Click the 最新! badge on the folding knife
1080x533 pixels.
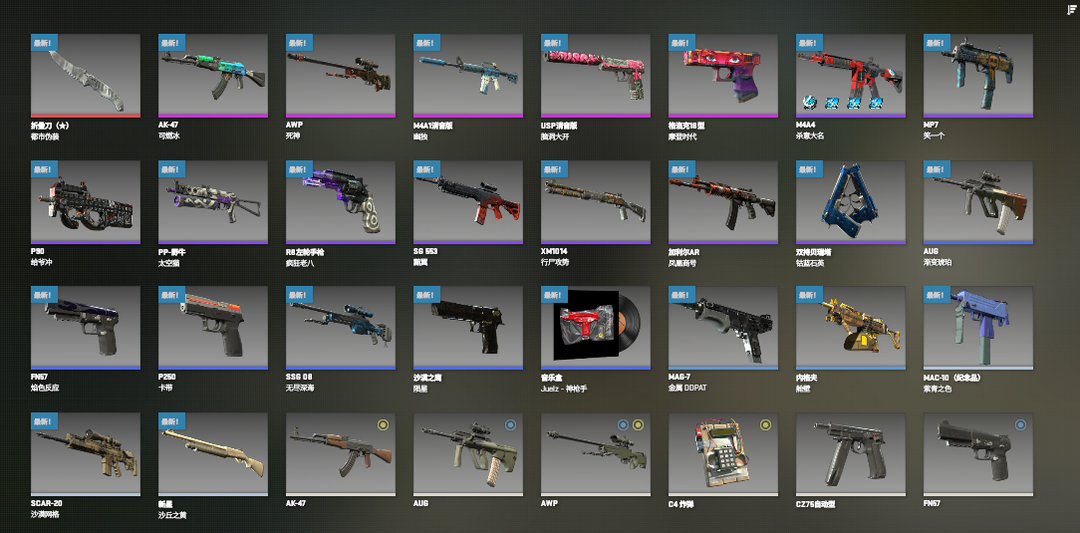point(45,43)
